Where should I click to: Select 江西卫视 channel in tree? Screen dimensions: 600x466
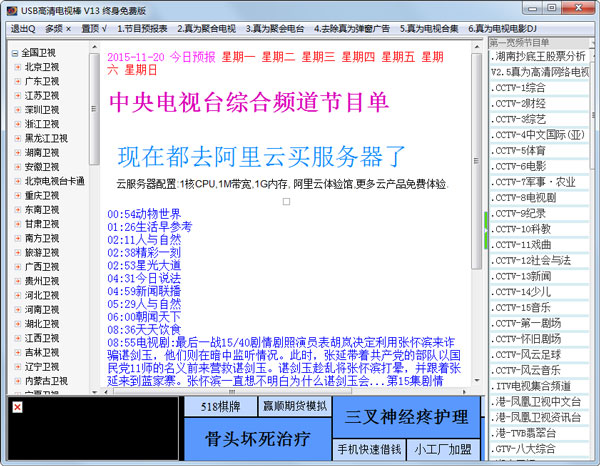click(x=42, y=338)
